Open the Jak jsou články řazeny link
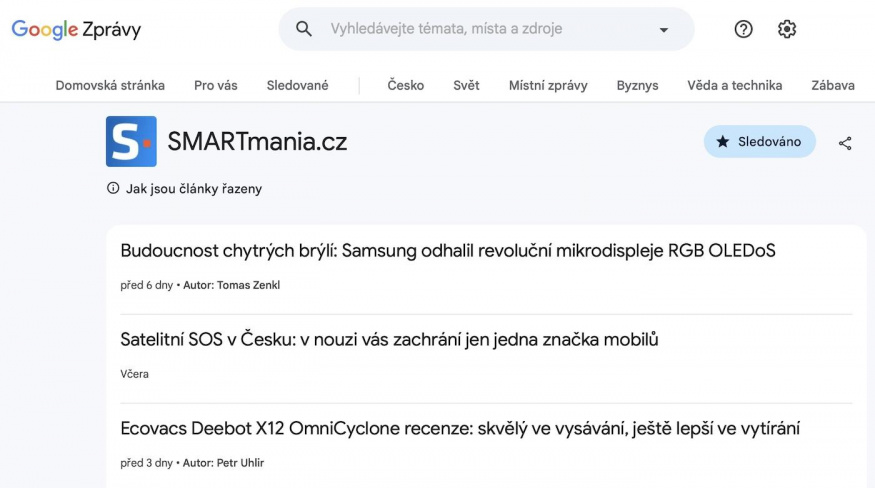 (x=194, y=189)
